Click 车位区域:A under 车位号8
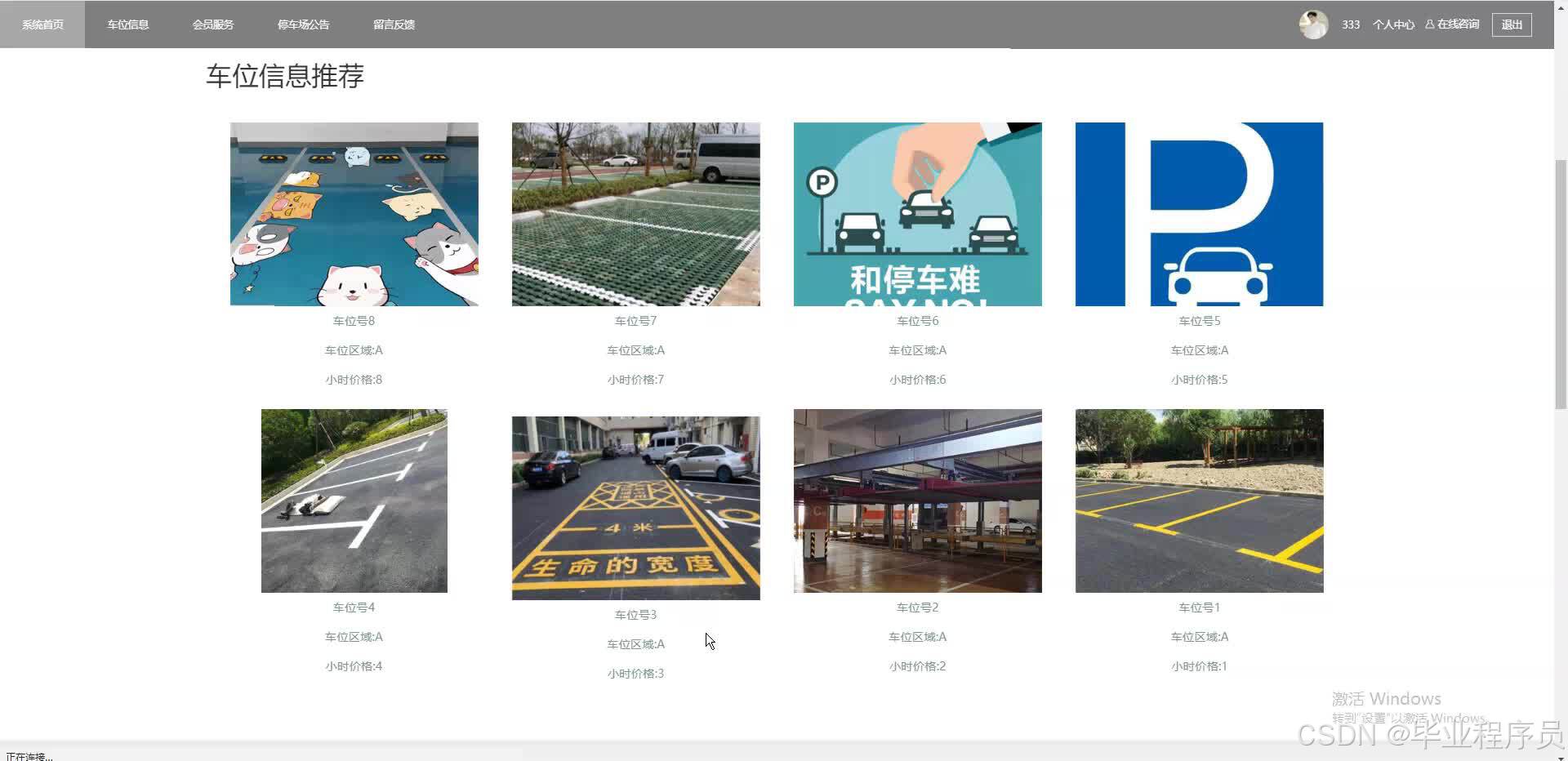The width and height of the screenshot is (1568, 761). coord(354,350)
